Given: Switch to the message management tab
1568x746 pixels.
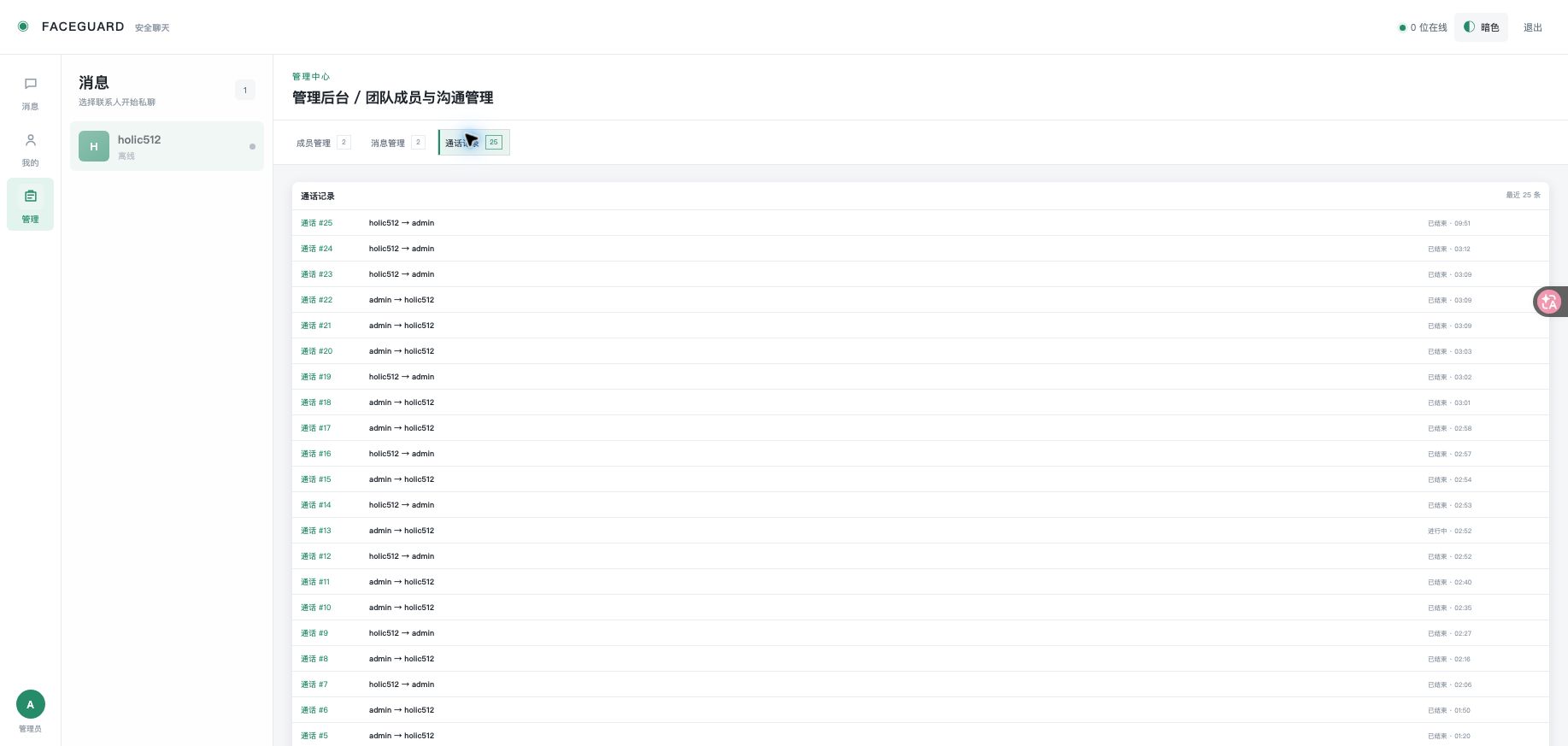Looking at the screenshot, I should click(x=397, y=143).
